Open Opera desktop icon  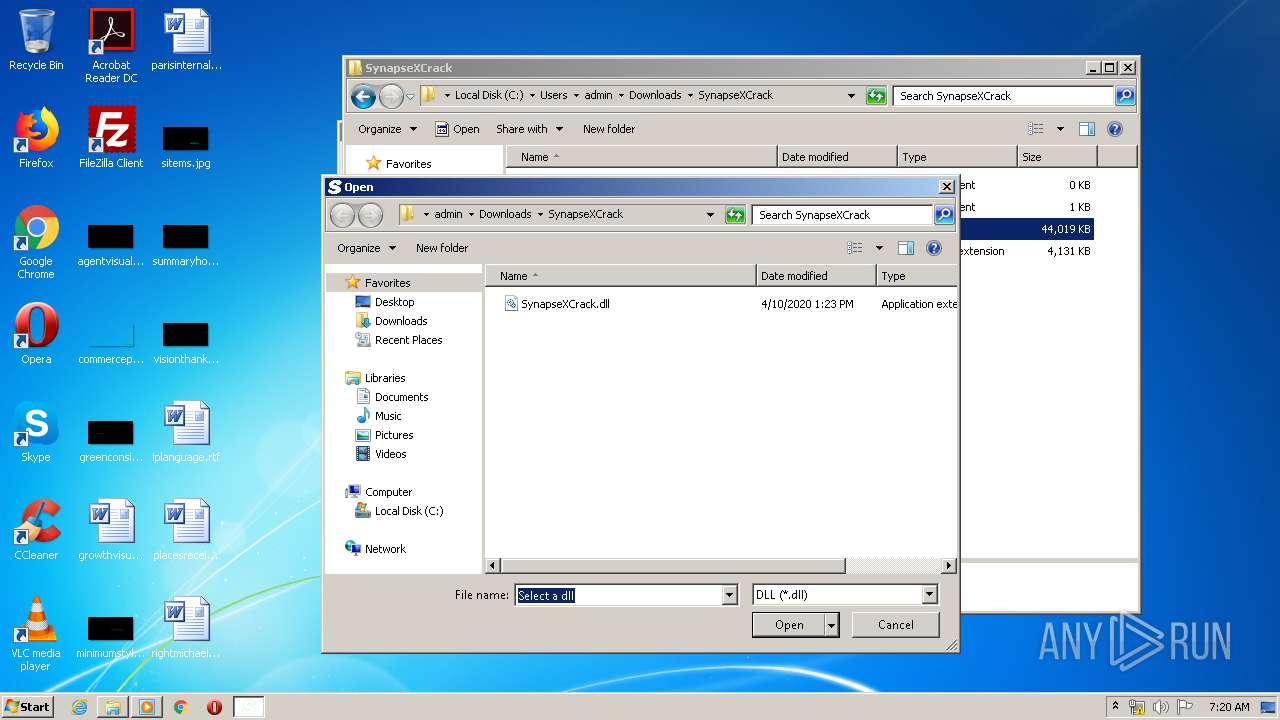pyautogui.click(x=36, y=334)
